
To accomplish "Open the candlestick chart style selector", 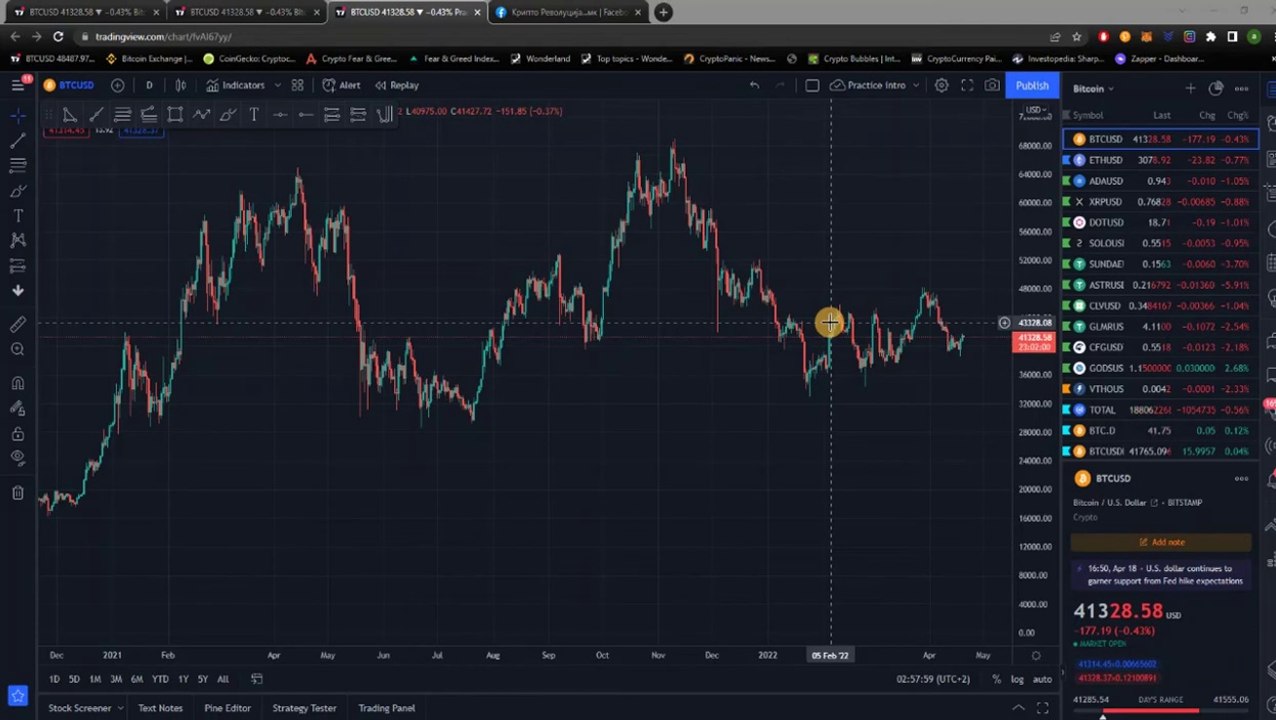I will (x=180, y=85).
